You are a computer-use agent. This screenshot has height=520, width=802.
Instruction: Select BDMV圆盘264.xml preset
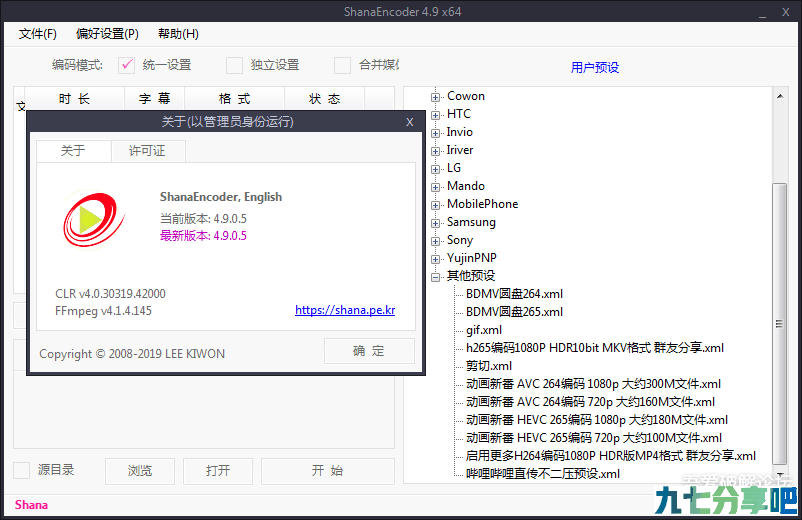point(514,294)
